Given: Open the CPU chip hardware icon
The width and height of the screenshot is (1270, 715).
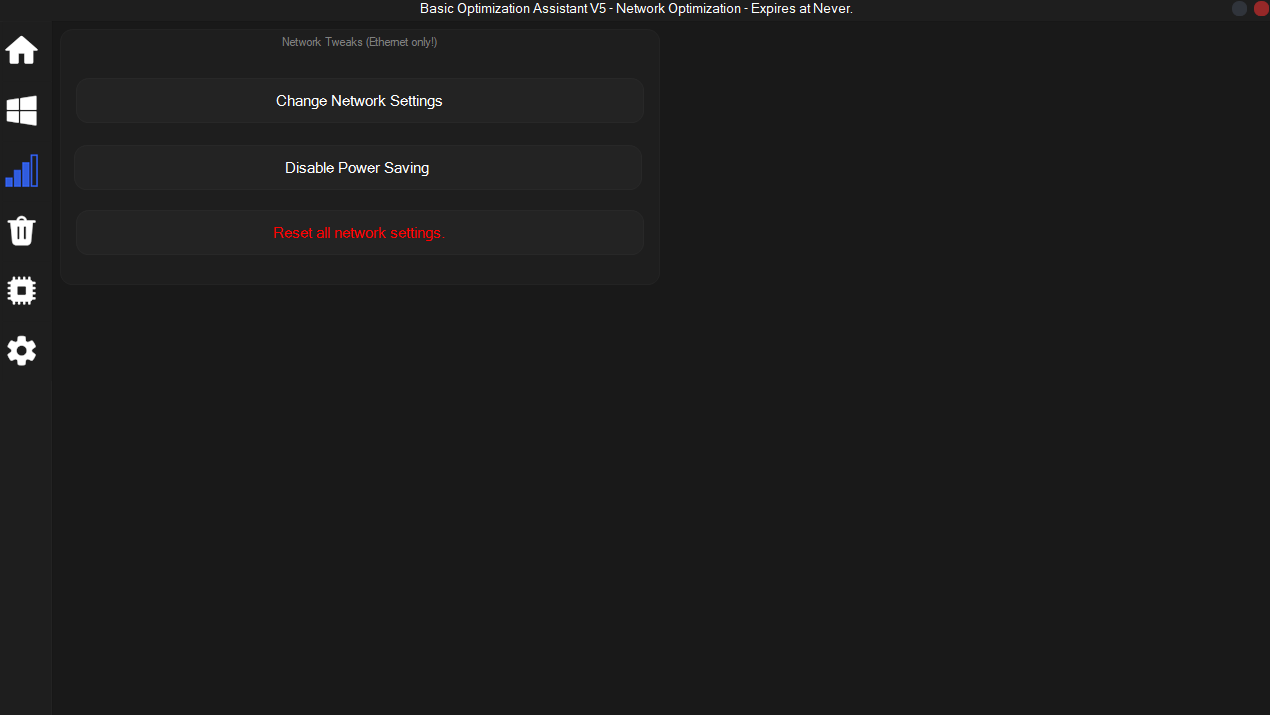Looking at the screenshot, I should pos(22,291).
